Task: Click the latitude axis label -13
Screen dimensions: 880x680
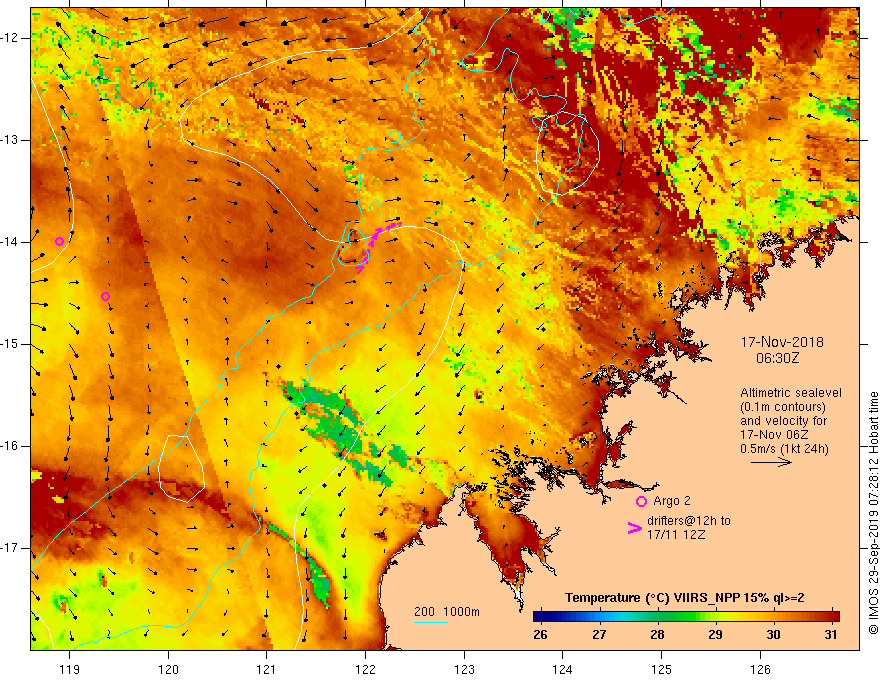Action: pos(10,140)
